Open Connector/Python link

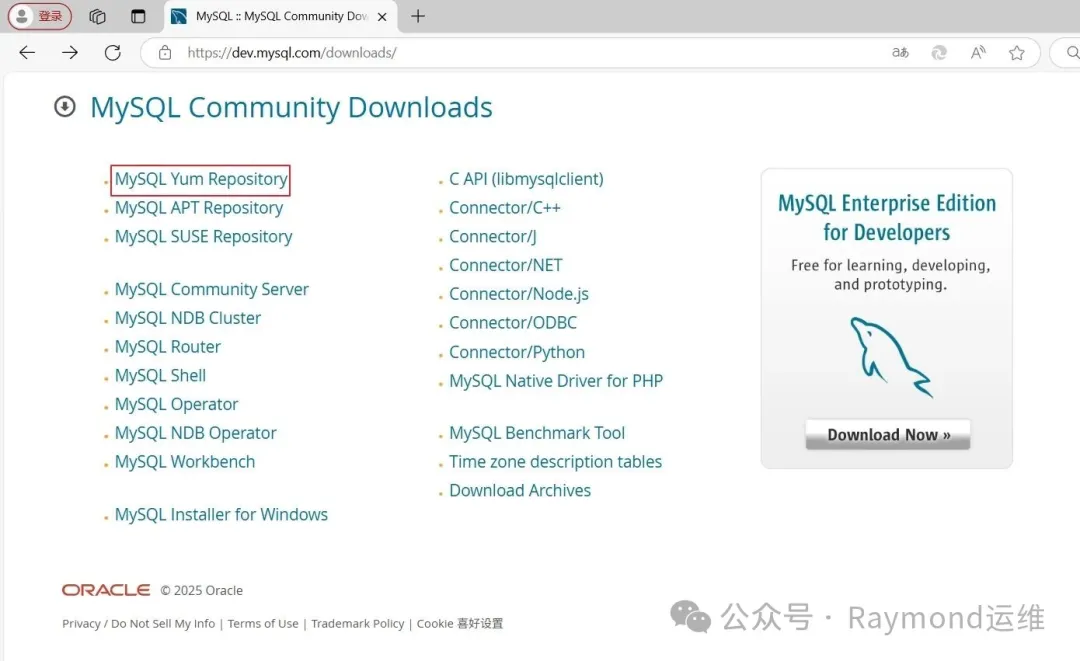tap(517, 352)
